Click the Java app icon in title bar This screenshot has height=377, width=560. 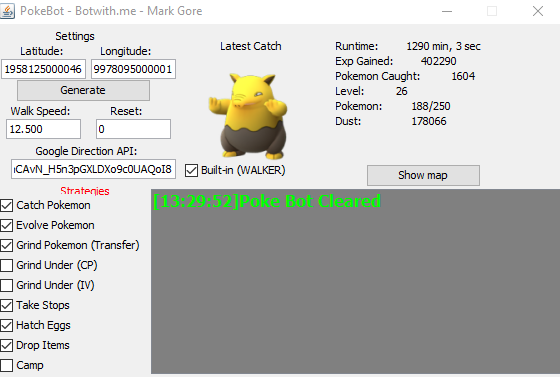pos(8,11)
